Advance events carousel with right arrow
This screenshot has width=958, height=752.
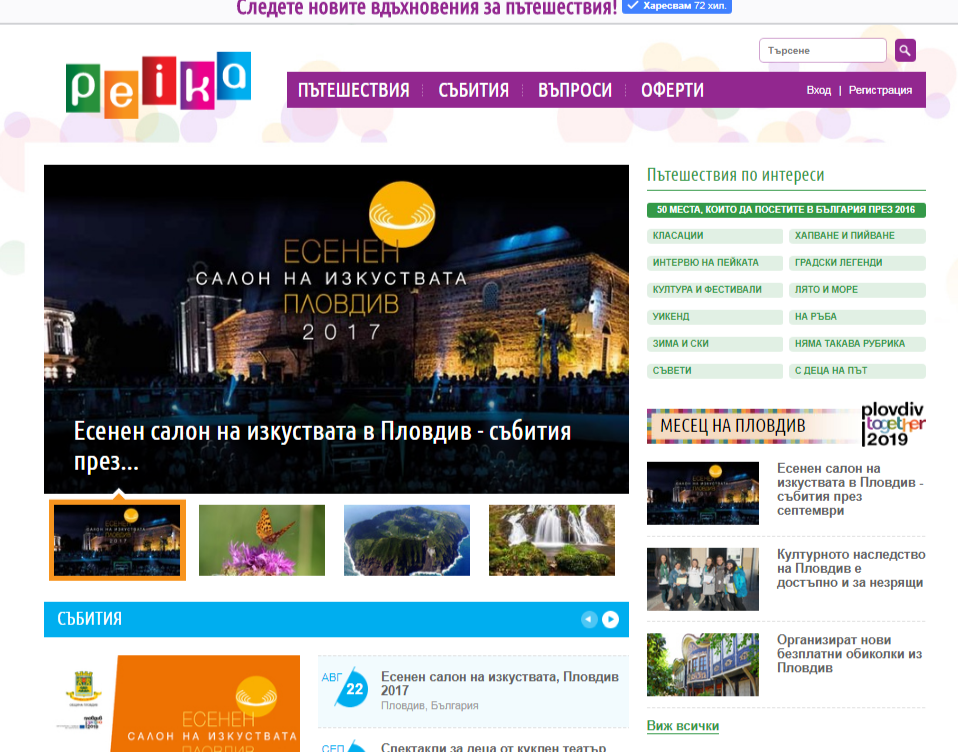(x=610, y=619)
